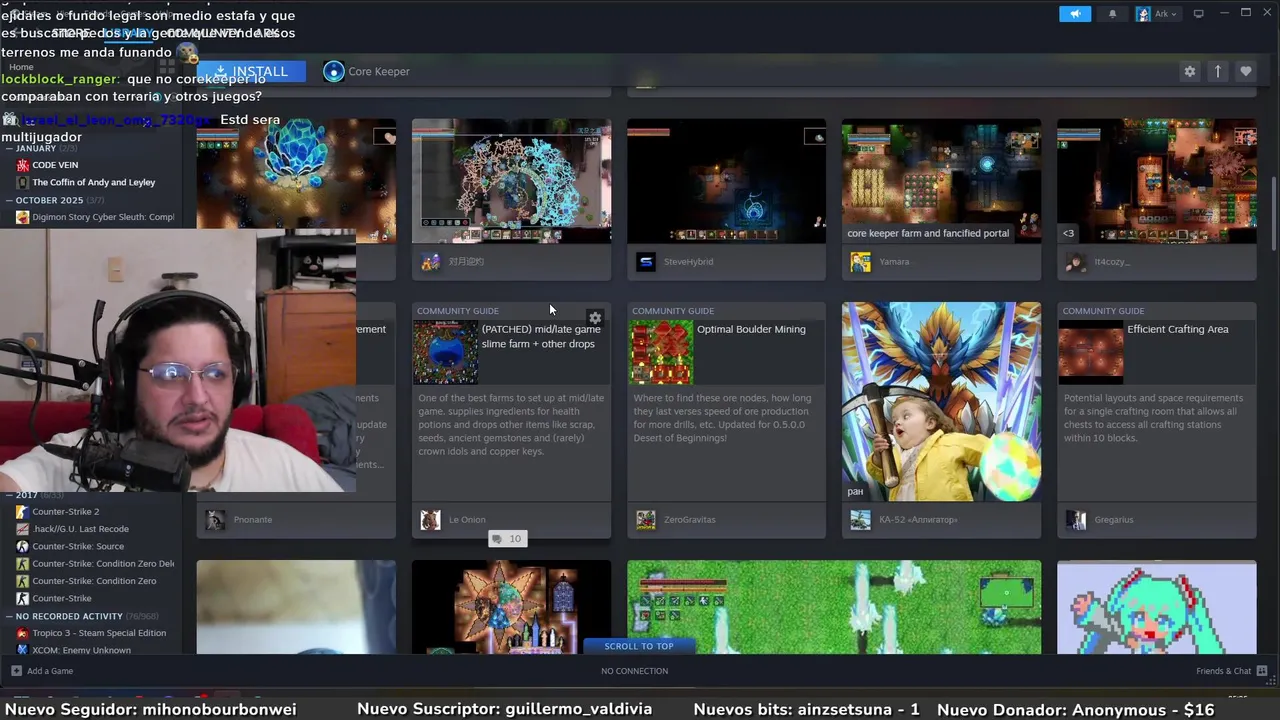1280x720 pixels.
Task: Open SteveHybrid's dark cave screenshot
Action: pos(726,181)
